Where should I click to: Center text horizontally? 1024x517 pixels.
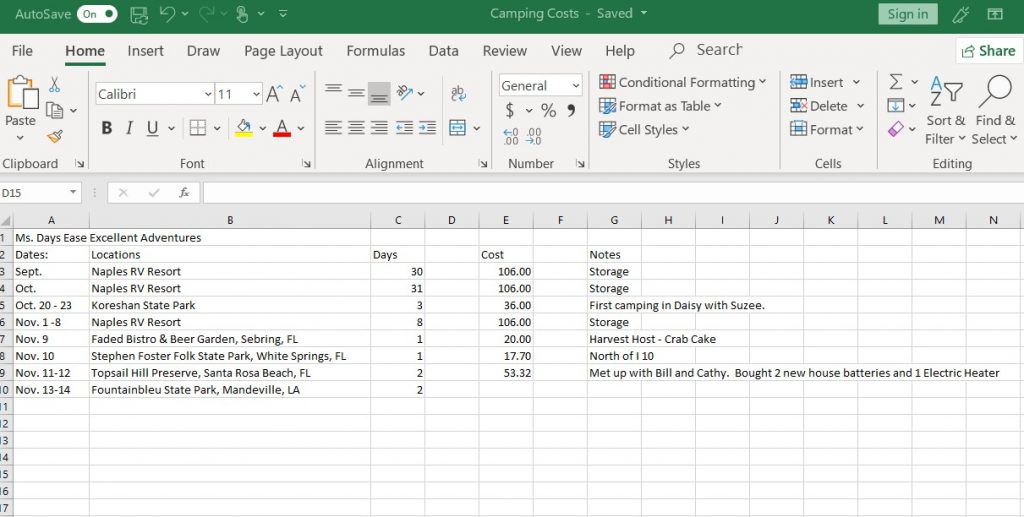coord(357,128)
